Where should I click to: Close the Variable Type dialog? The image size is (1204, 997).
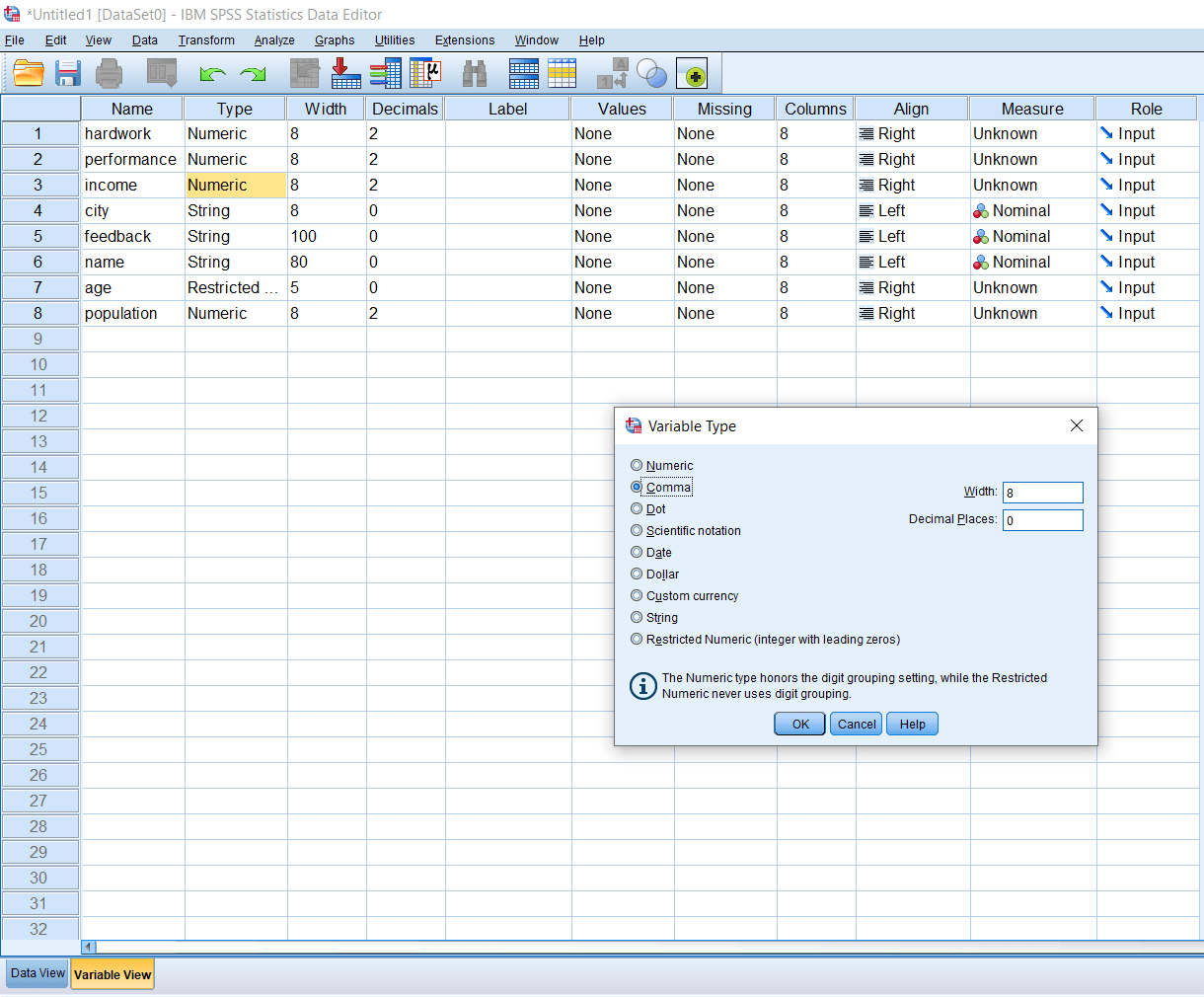(1077, 425)
